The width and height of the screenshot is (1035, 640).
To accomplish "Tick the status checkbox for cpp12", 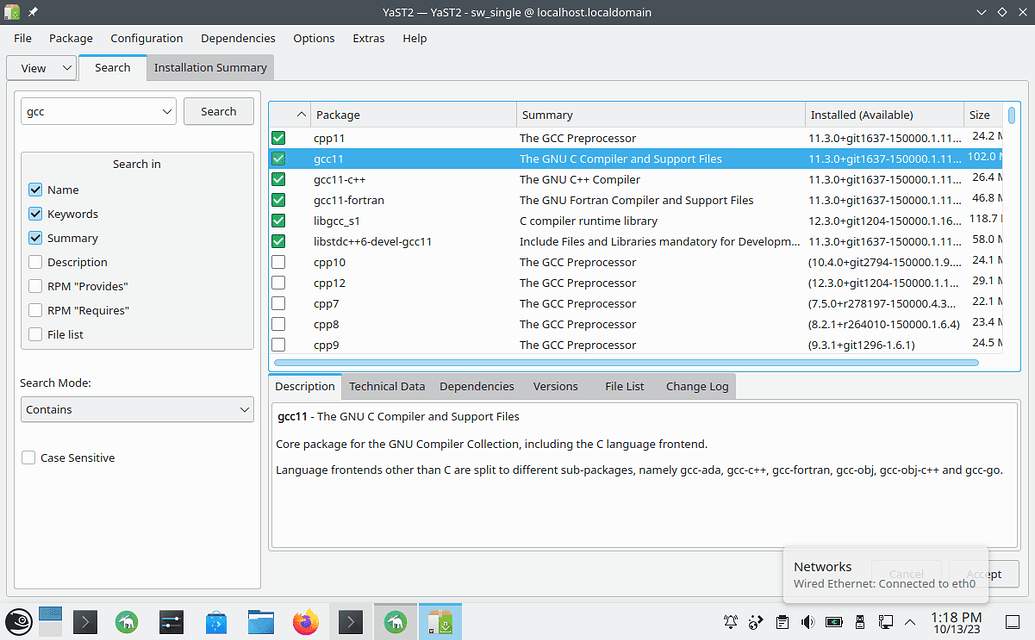I will 279,283.
